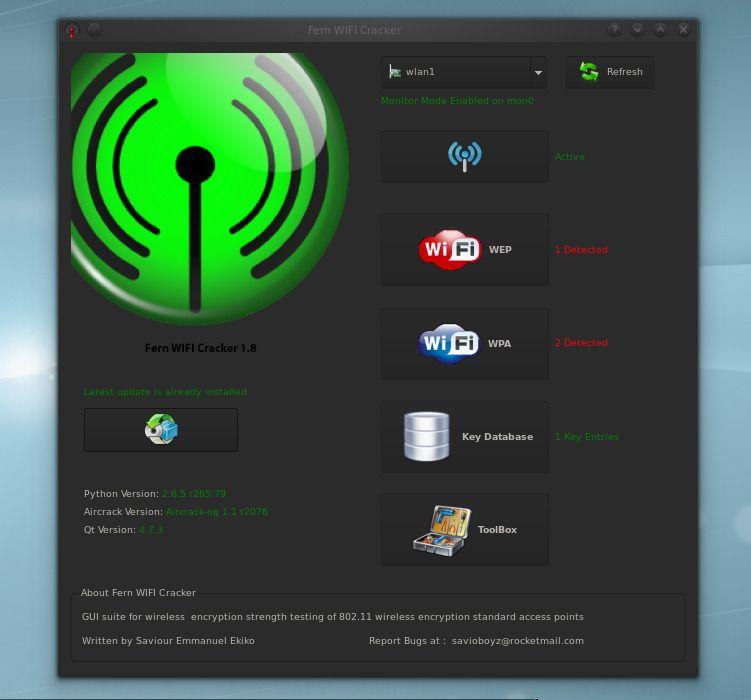Click the Refresh button
751x700 pixels.
[x=609, y=72]
